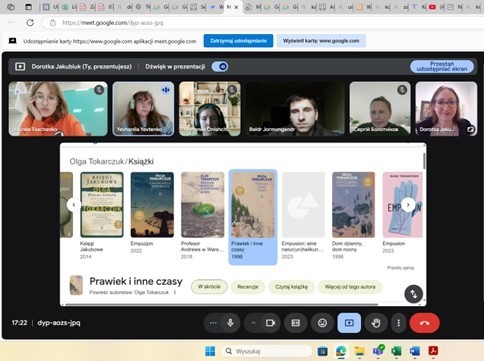Screen dimensions: 484x361
Task: Stop sharing via Zatrzymaj udostępnianie button
Action: tap(238, 41)
